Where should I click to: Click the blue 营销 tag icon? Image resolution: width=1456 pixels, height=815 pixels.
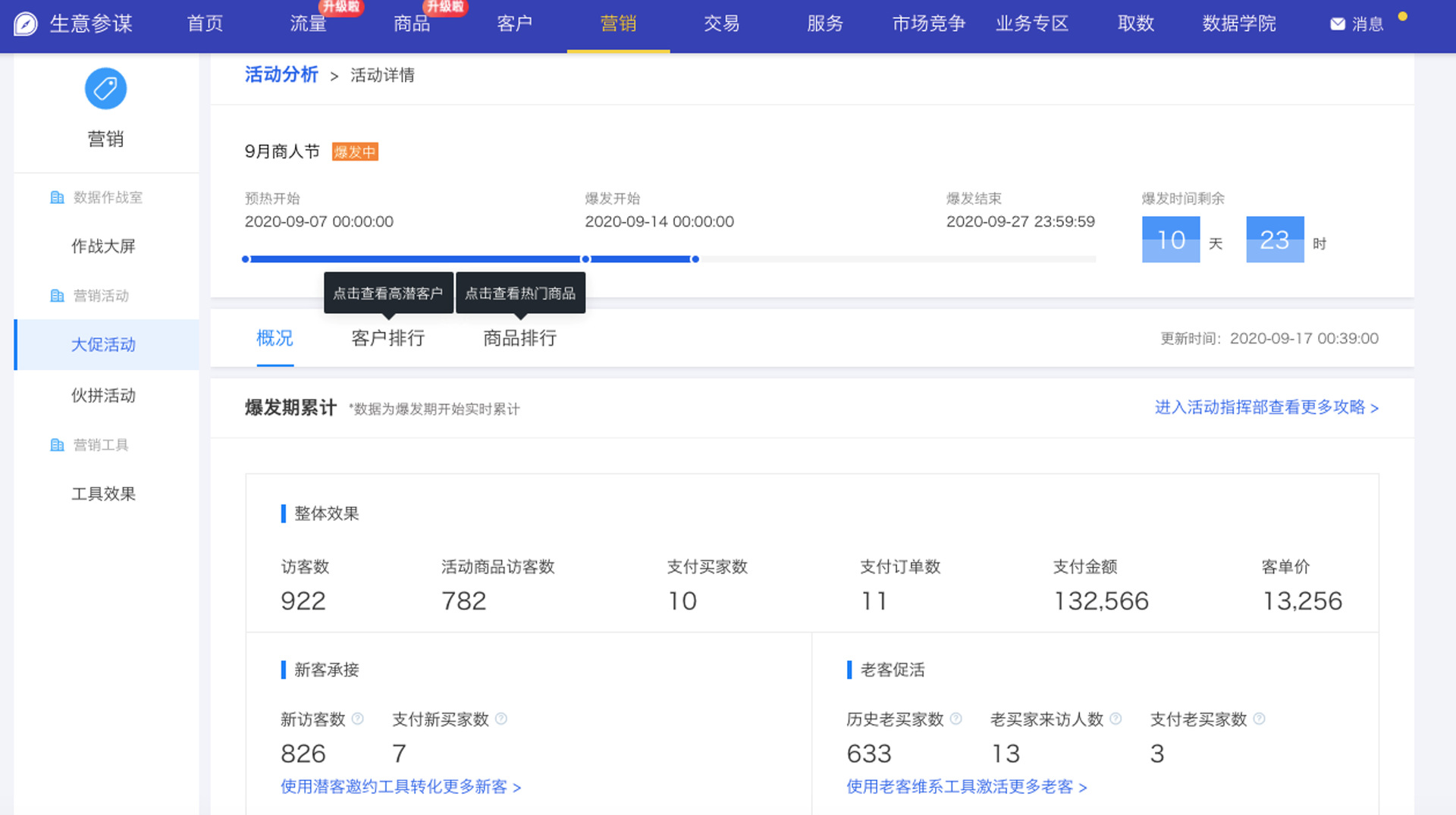(105, 89)
